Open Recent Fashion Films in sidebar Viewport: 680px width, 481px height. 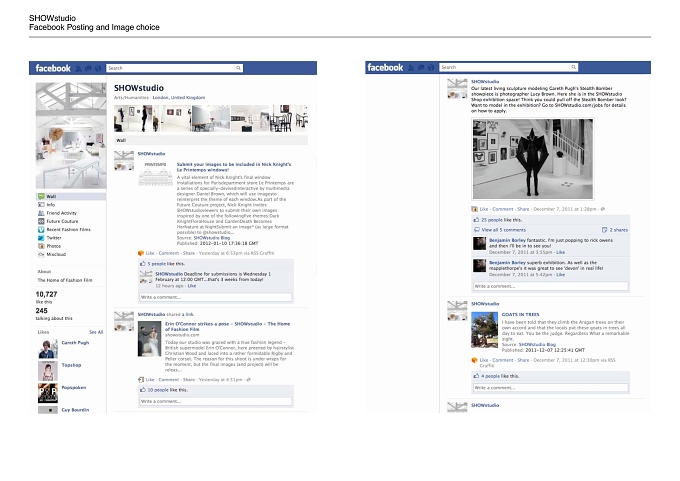click(69, 229)
